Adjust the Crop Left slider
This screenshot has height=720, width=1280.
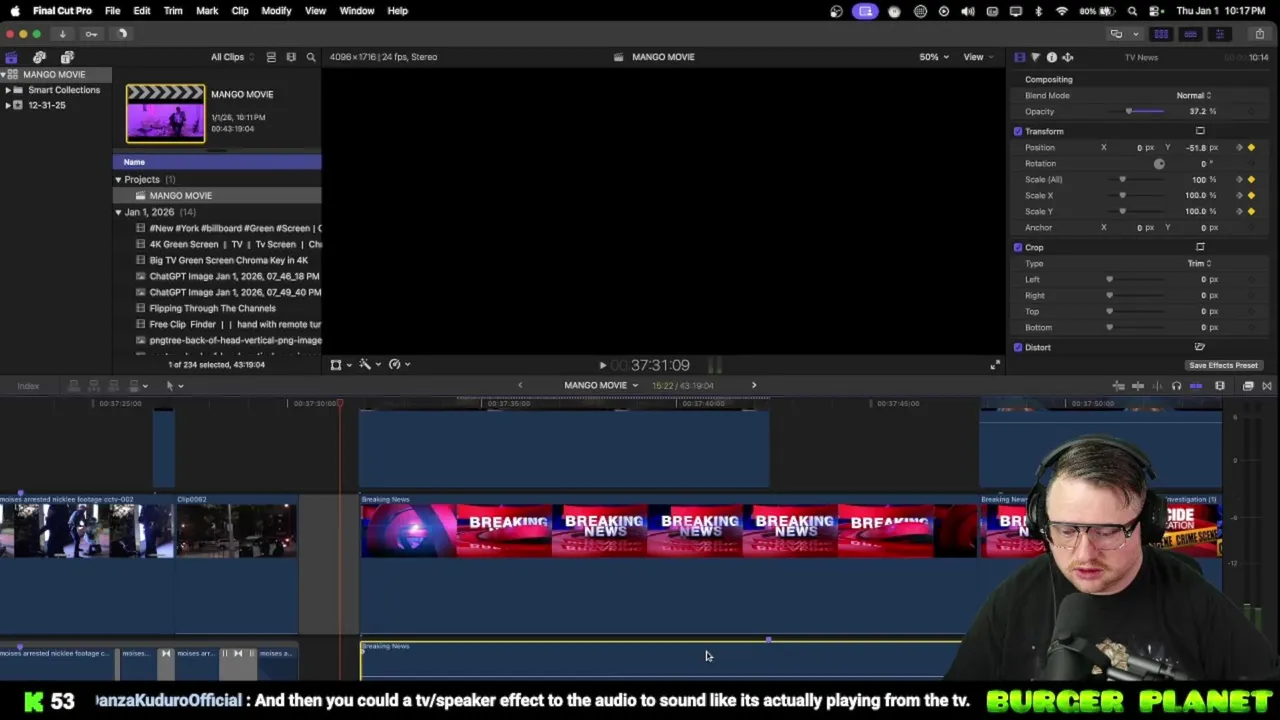pyautogui.click(x=1109, y=279)
